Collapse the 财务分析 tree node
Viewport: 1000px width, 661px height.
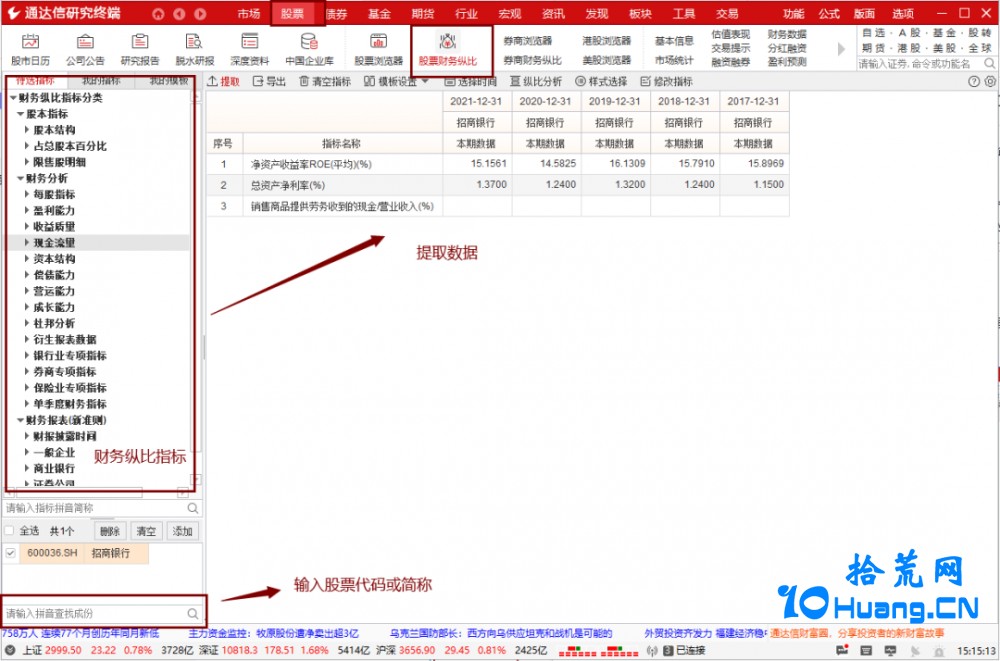pyautogui.click(x=20, y=178)
